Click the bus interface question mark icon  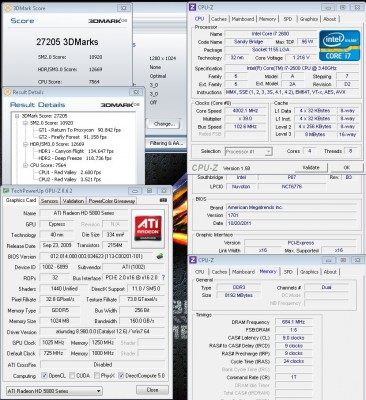[163, 277]
